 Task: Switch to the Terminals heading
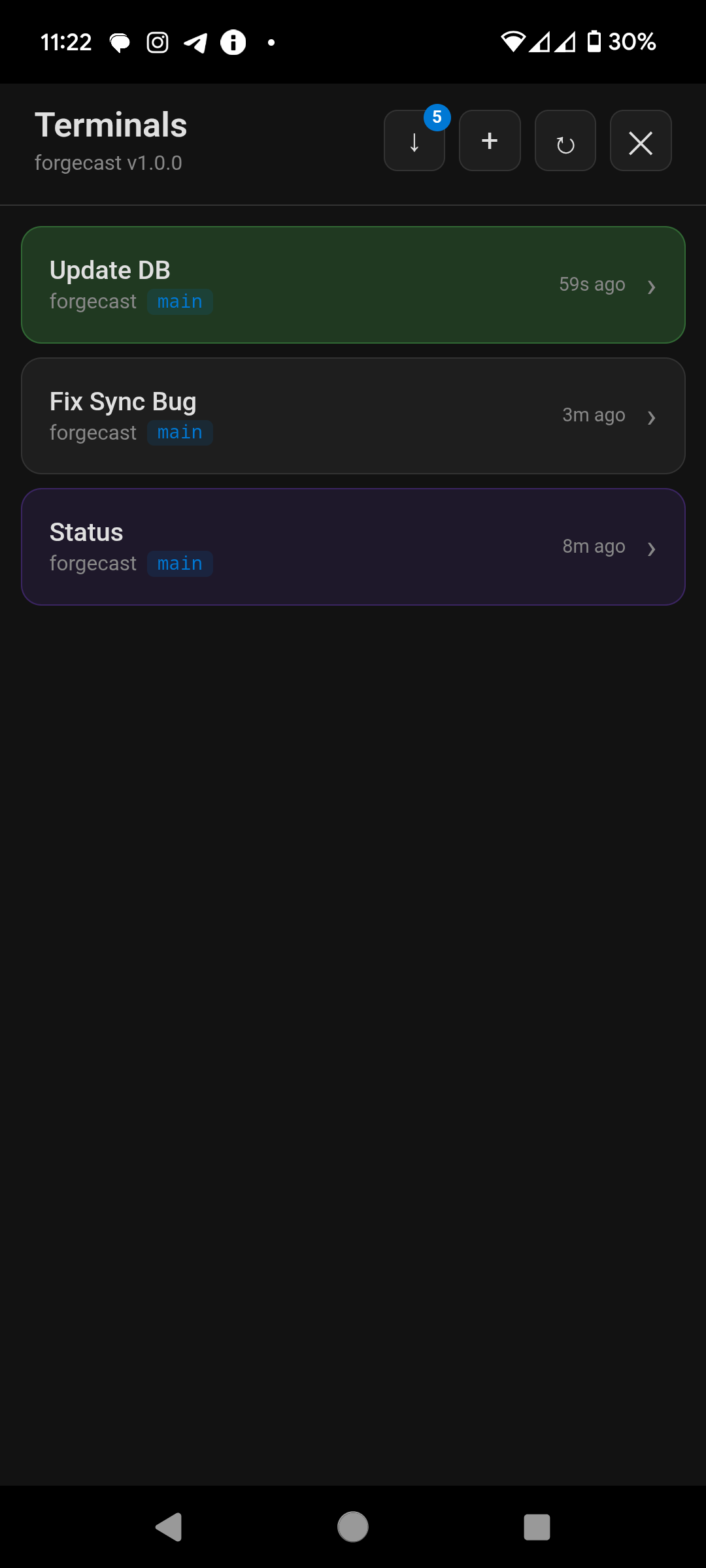click(110, 124)
